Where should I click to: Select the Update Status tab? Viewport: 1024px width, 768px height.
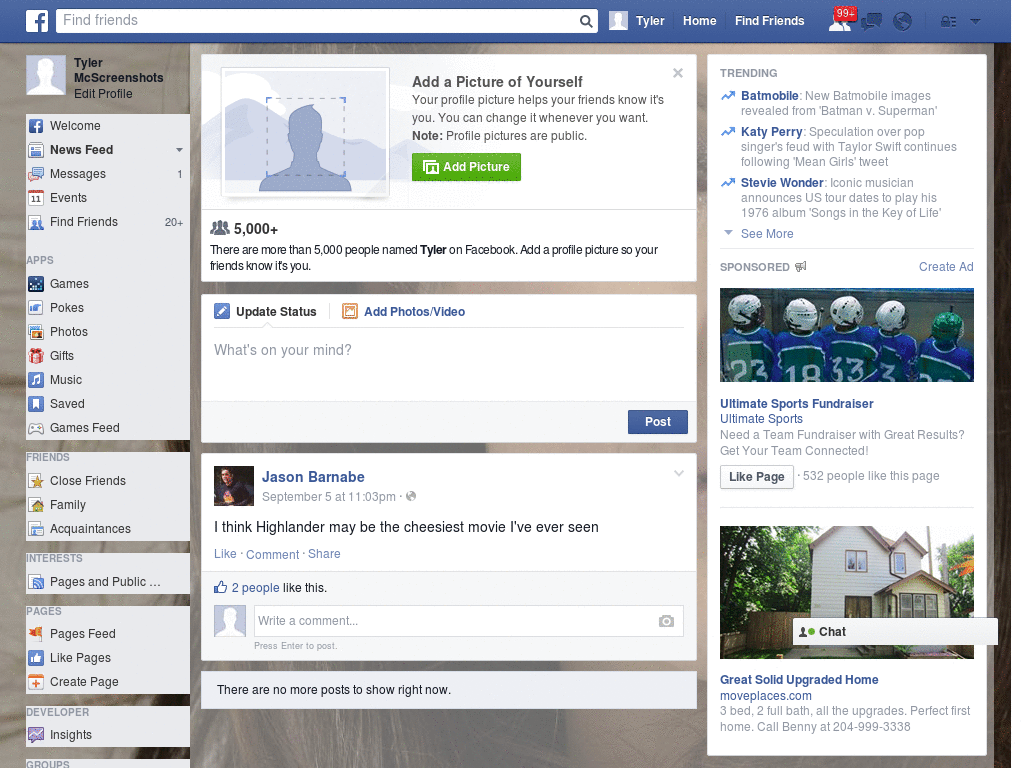pos(265,312)
